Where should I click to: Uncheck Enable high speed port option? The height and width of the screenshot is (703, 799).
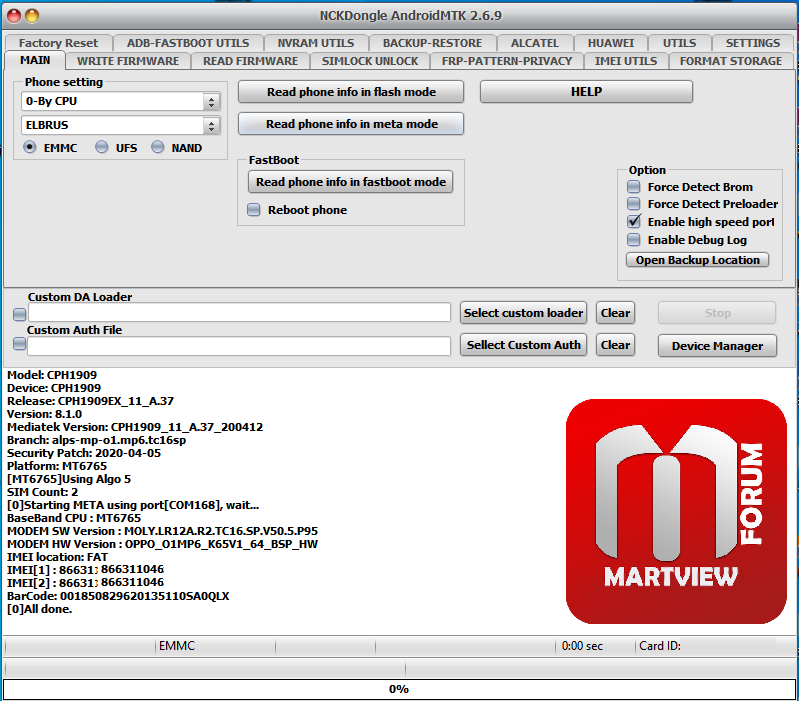[x=633, y=222]
